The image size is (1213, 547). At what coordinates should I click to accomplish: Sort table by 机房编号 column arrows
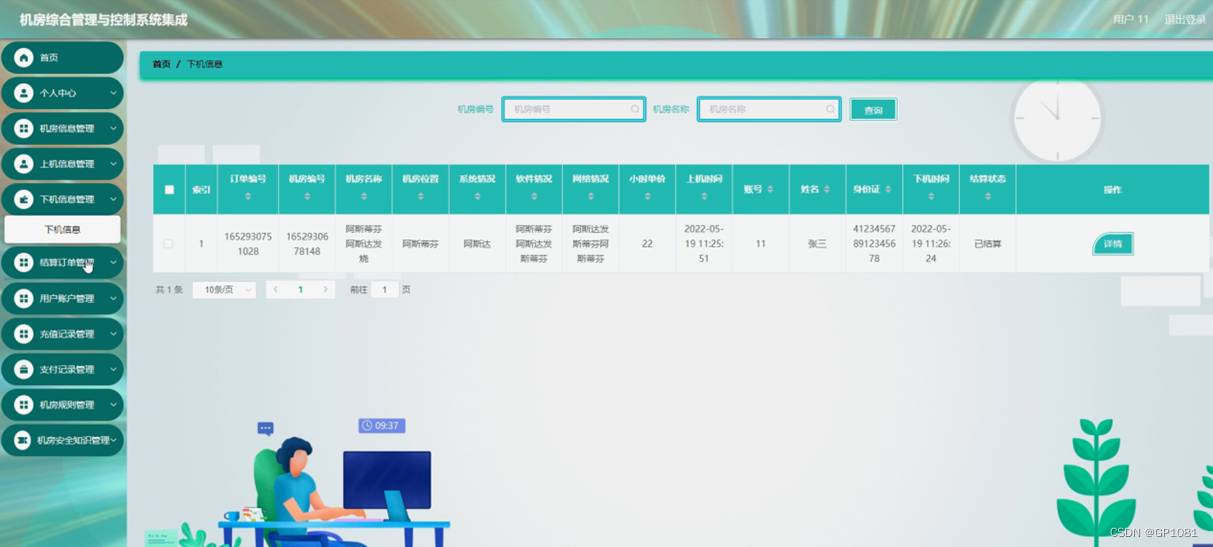(307, 196)
